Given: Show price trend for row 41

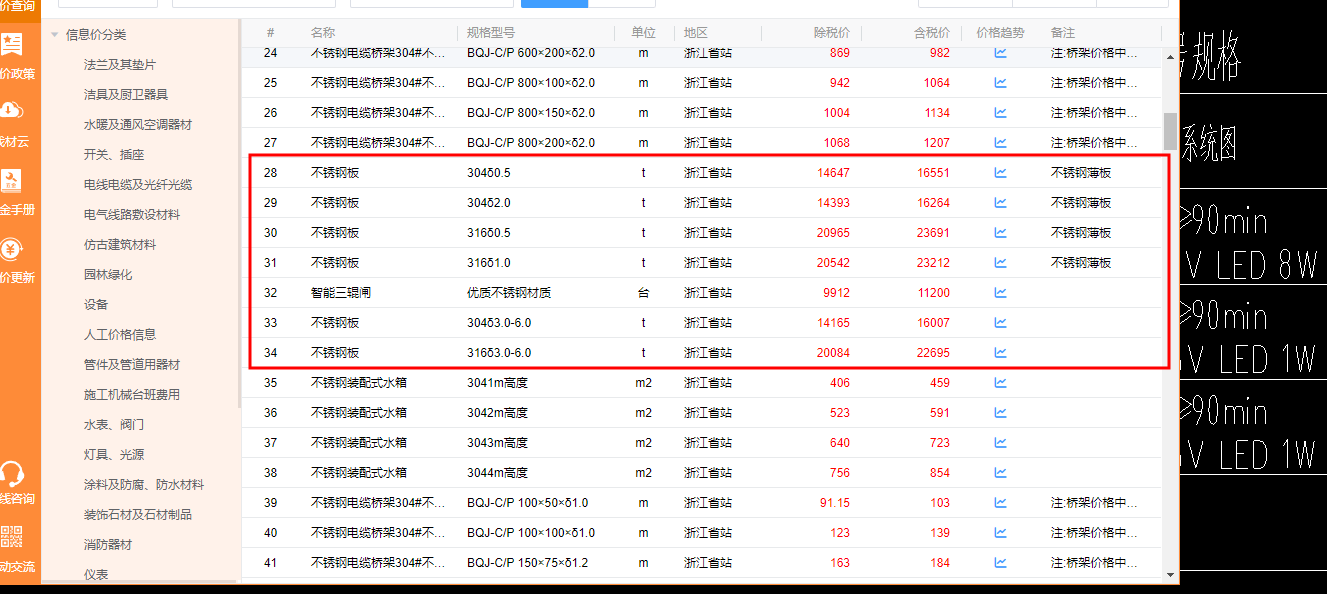Looking at the screenshot, I should tap(1000, 563).
